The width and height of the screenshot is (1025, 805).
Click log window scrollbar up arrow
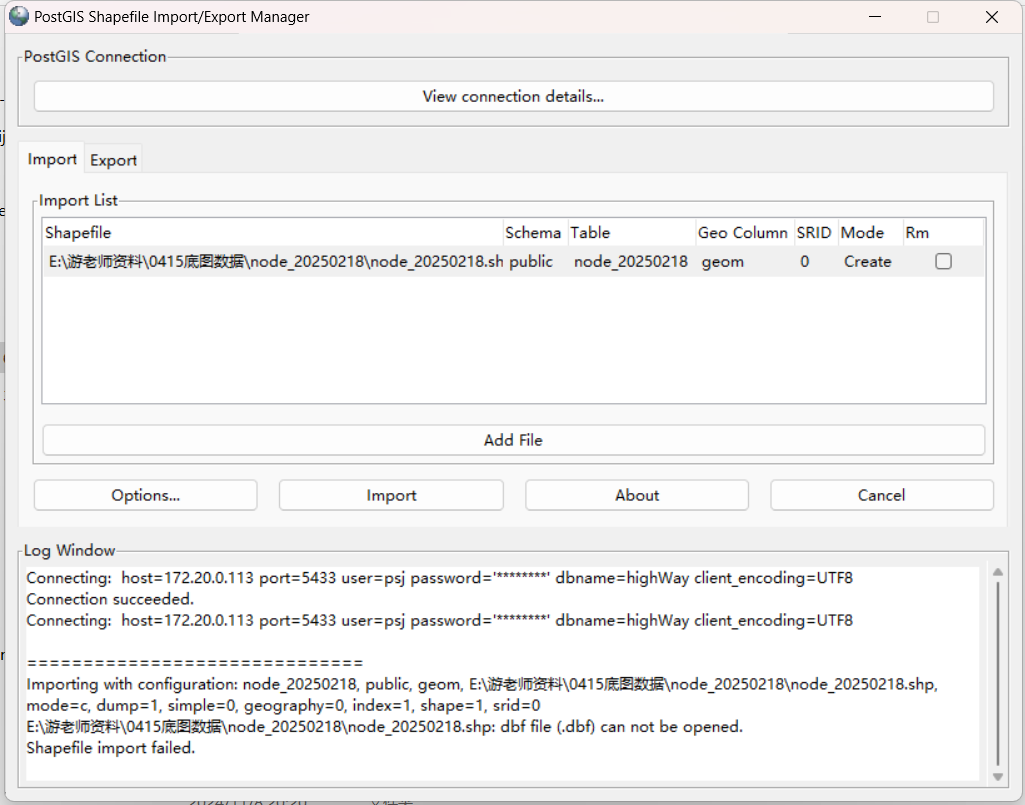[998, 572]
